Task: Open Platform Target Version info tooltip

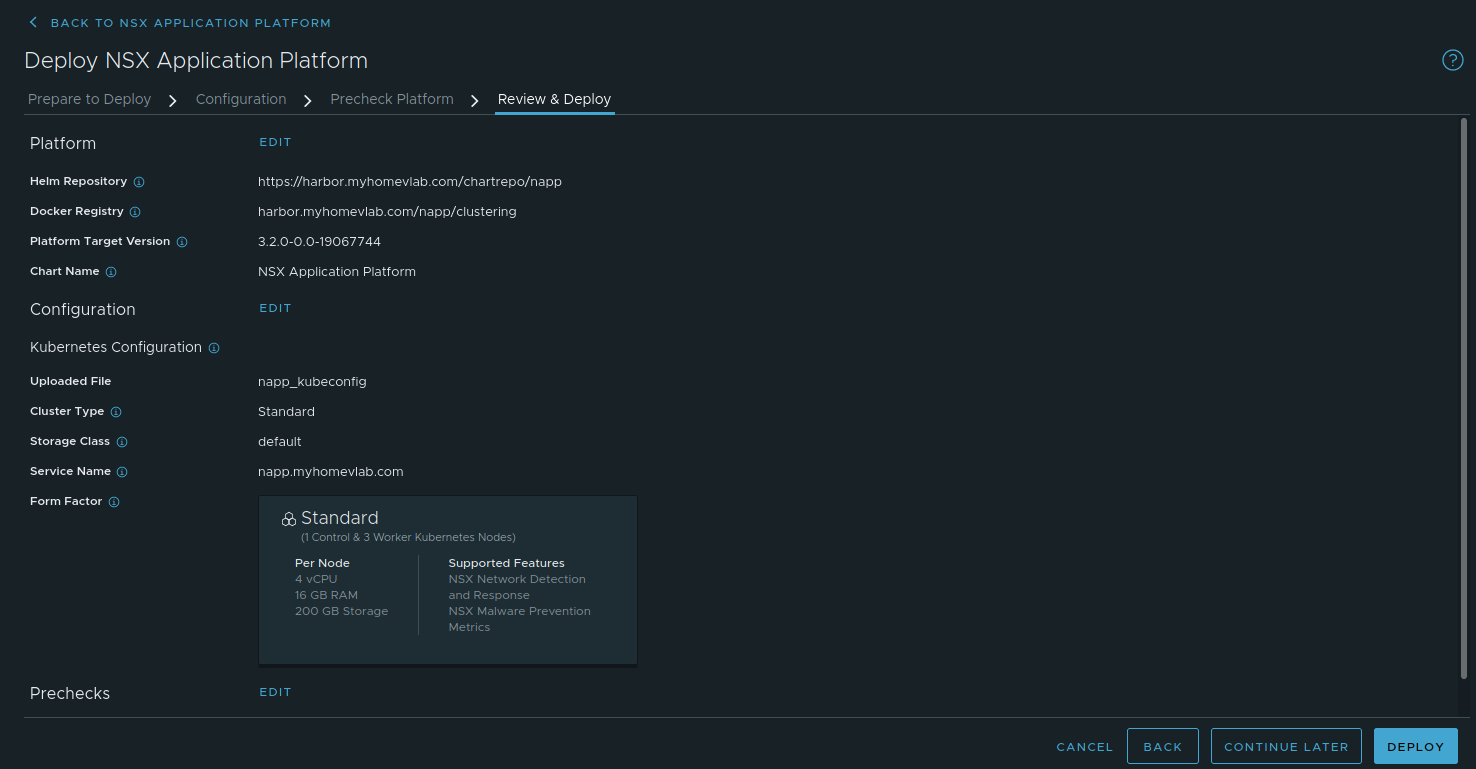Action: pyautogui.click(x=182, y=242)
